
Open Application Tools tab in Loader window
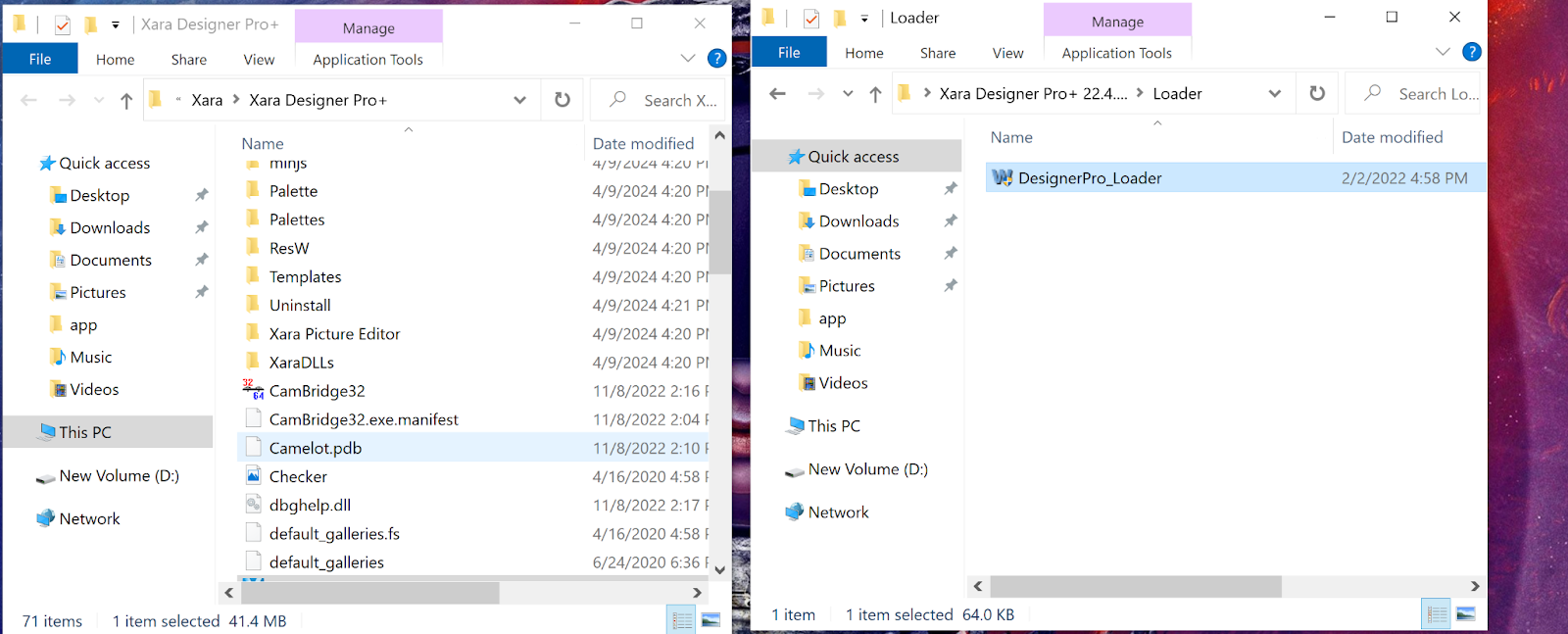(1117, 53)
